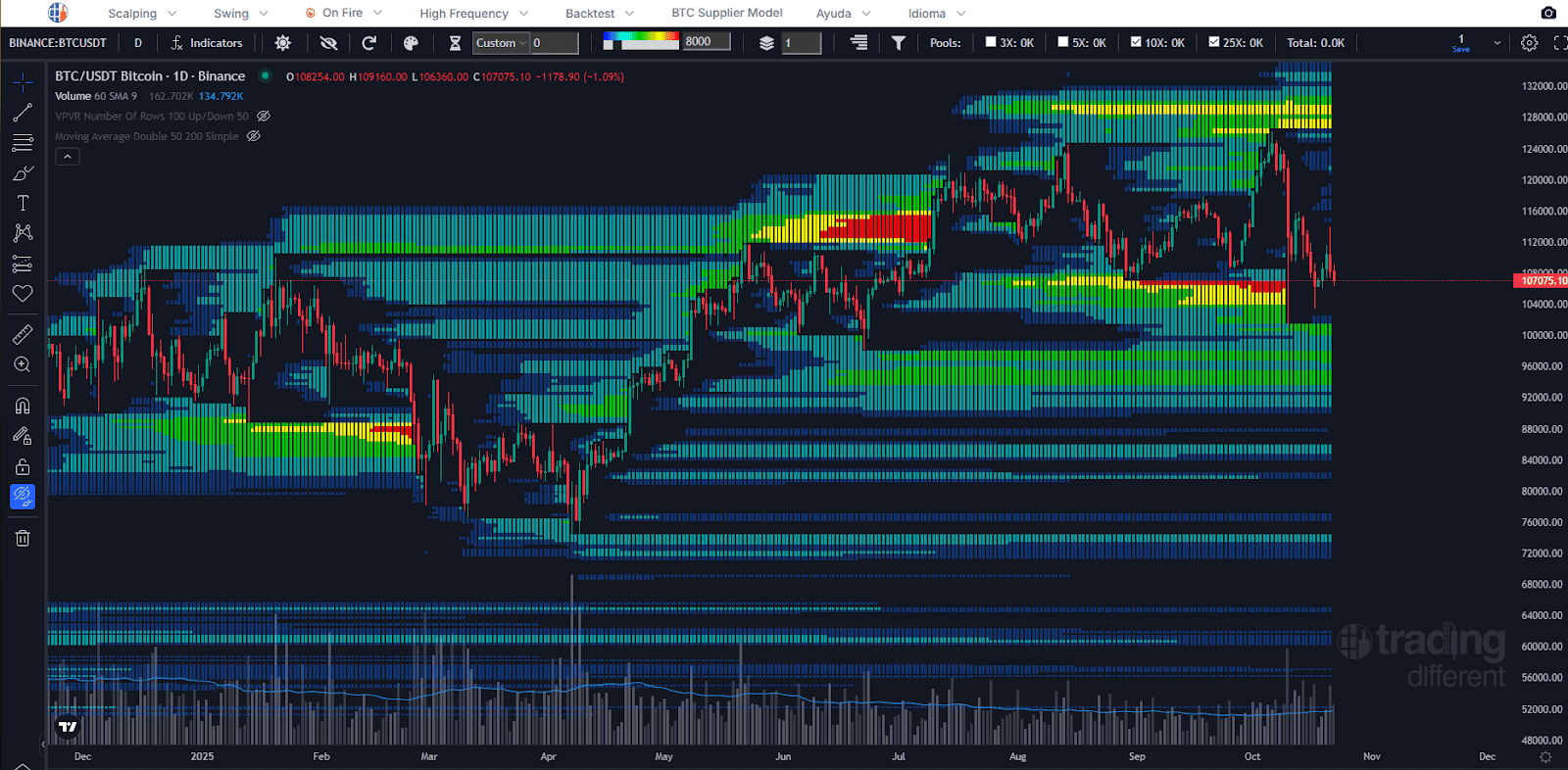The height and width of the screenshot is (770, 1568).
Task: Open the Ayuda help menu
Action: click(844, 14)
